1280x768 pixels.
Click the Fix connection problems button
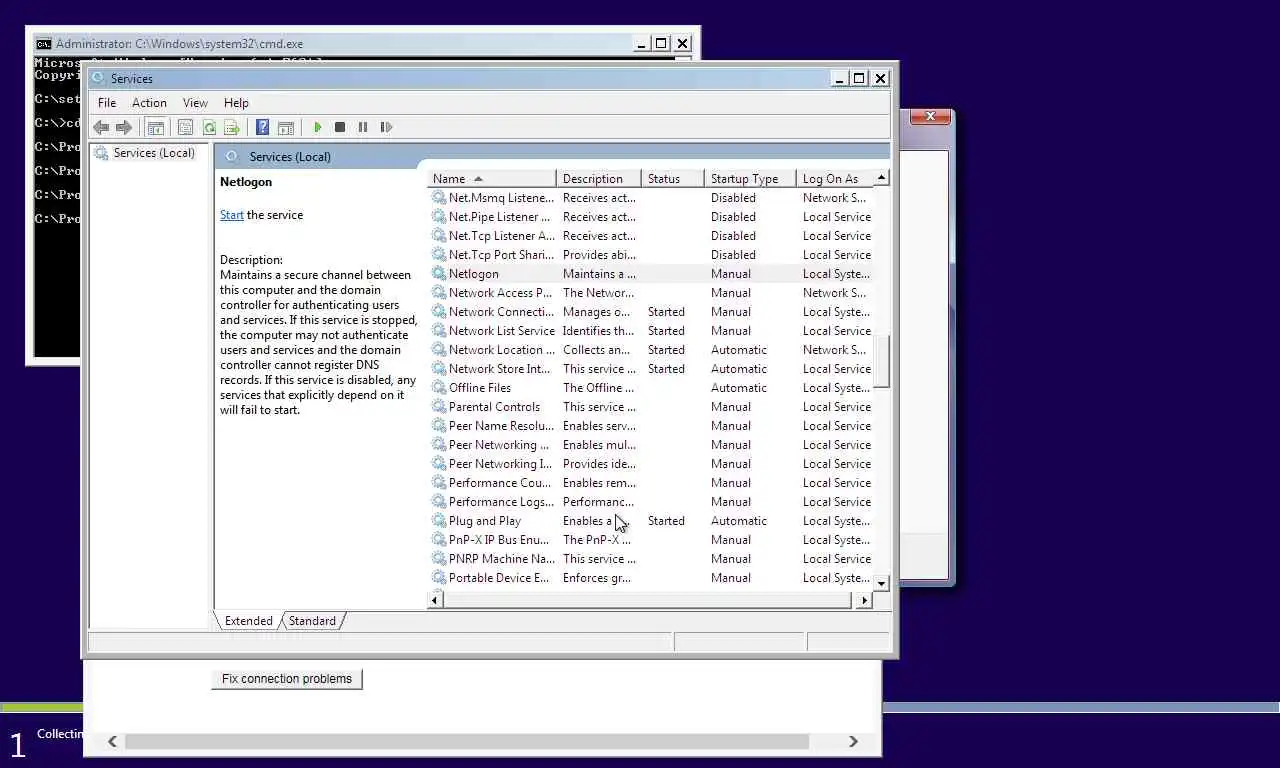[287, 679]
